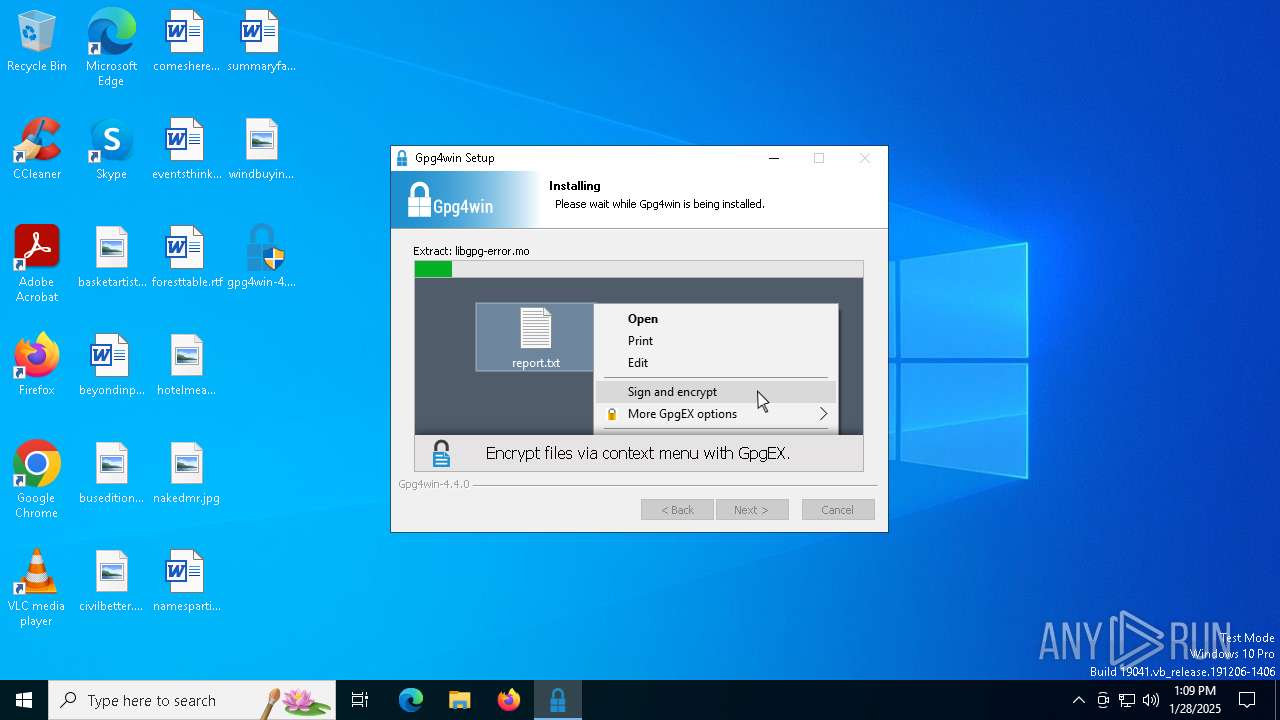This screenshot has height=720, width=1280.
Task: Open the notification center icon
Action: pos(1247,700)
